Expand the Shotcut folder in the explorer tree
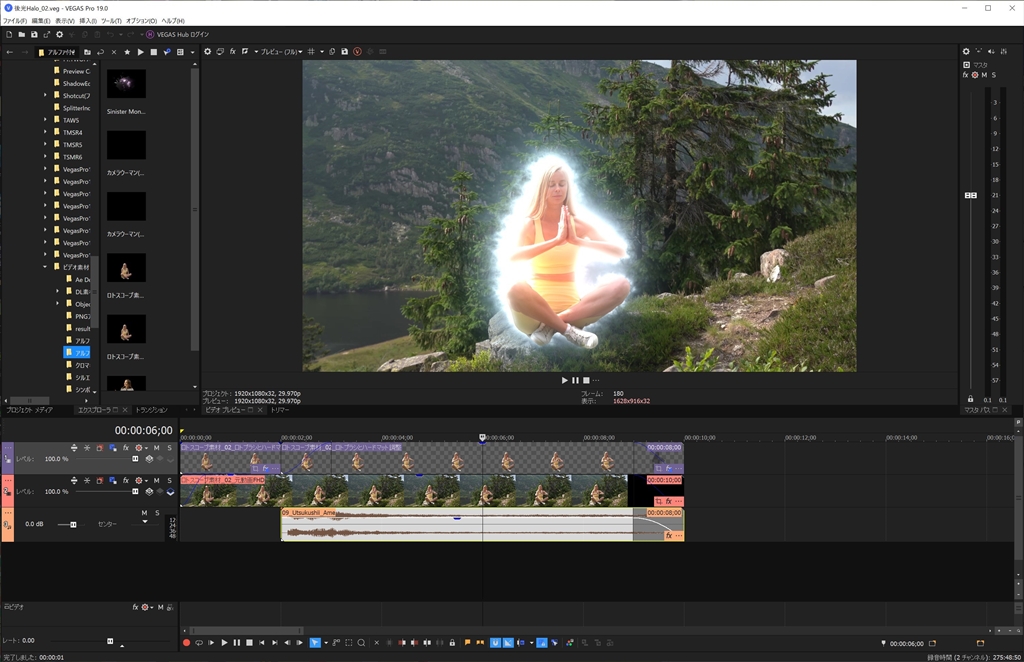 [45, 95]
